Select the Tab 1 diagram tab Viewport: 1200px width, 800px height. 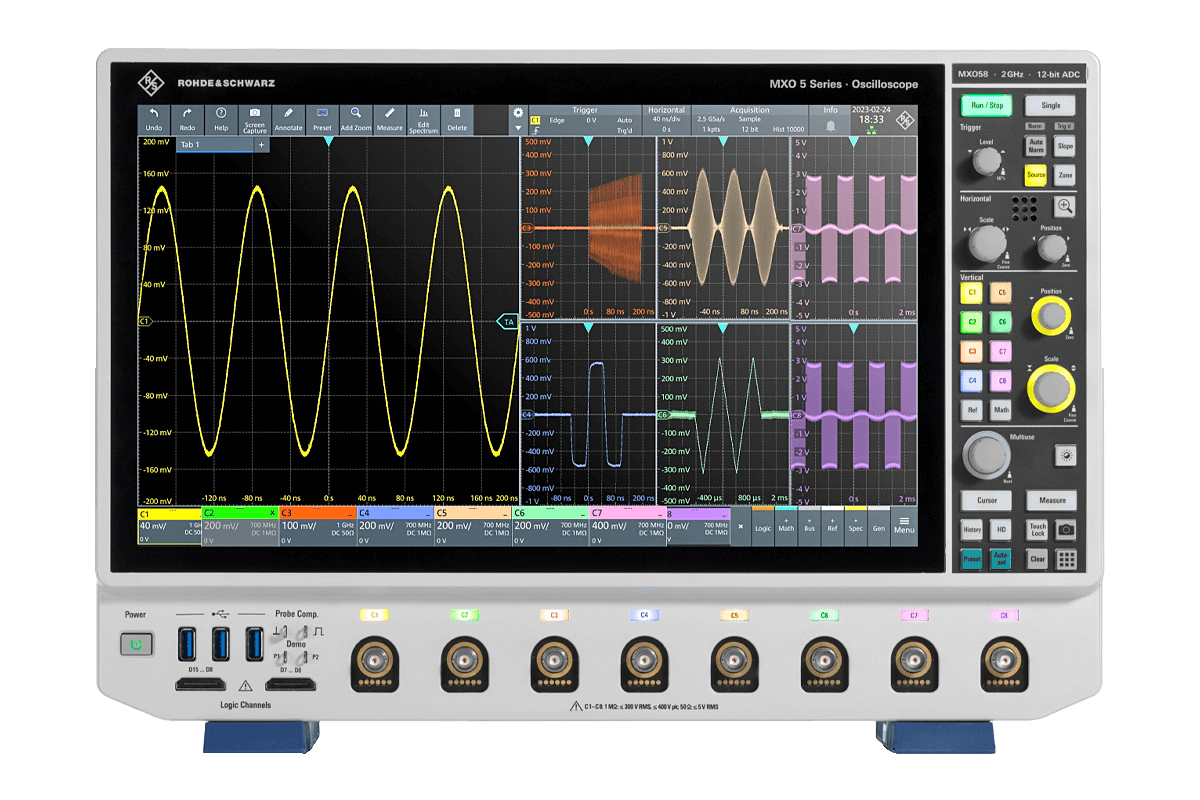click(x=214, y=145)
